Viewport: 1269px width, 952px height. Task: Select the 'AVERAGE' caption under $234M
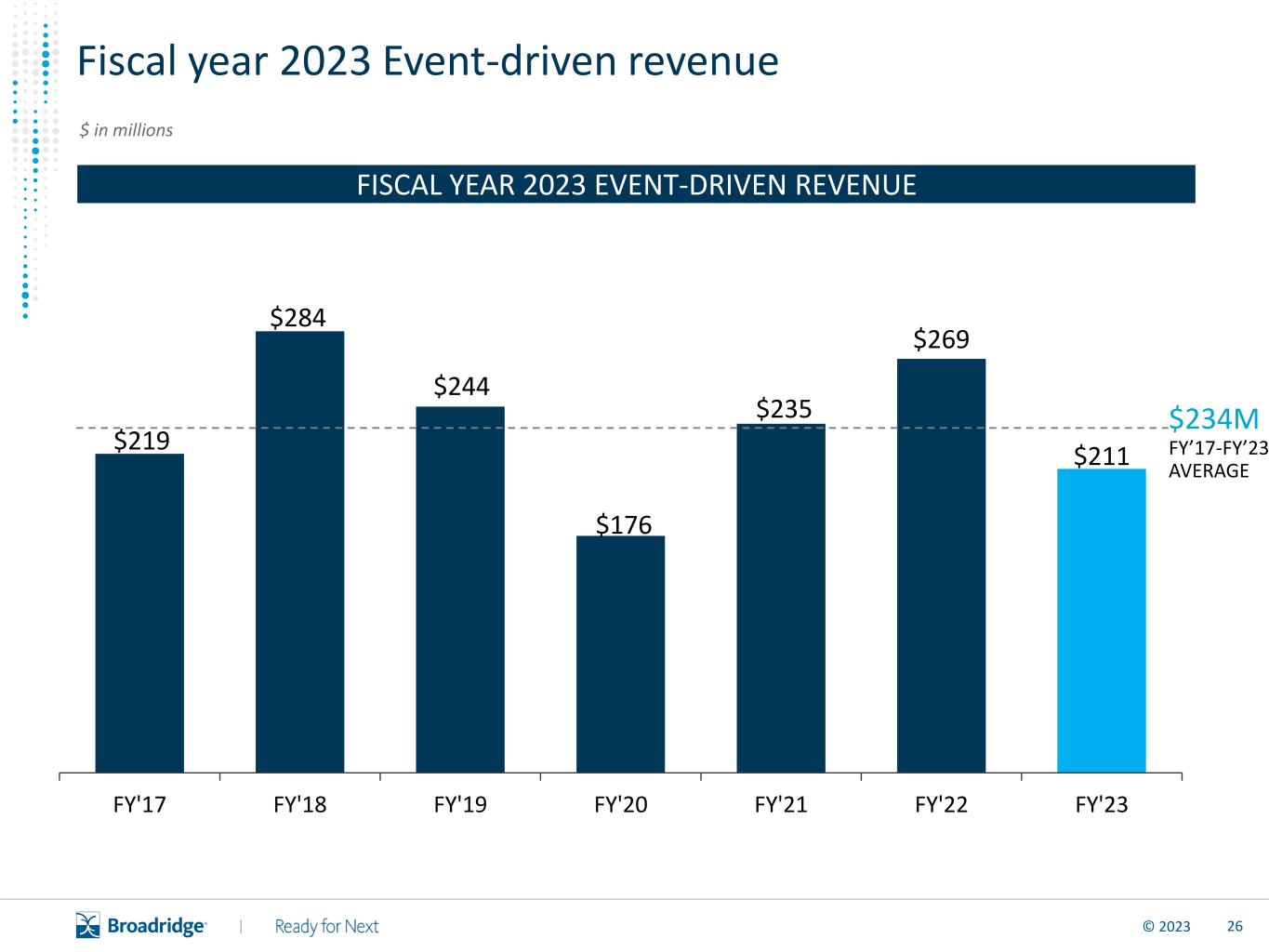coord(1209,470)
